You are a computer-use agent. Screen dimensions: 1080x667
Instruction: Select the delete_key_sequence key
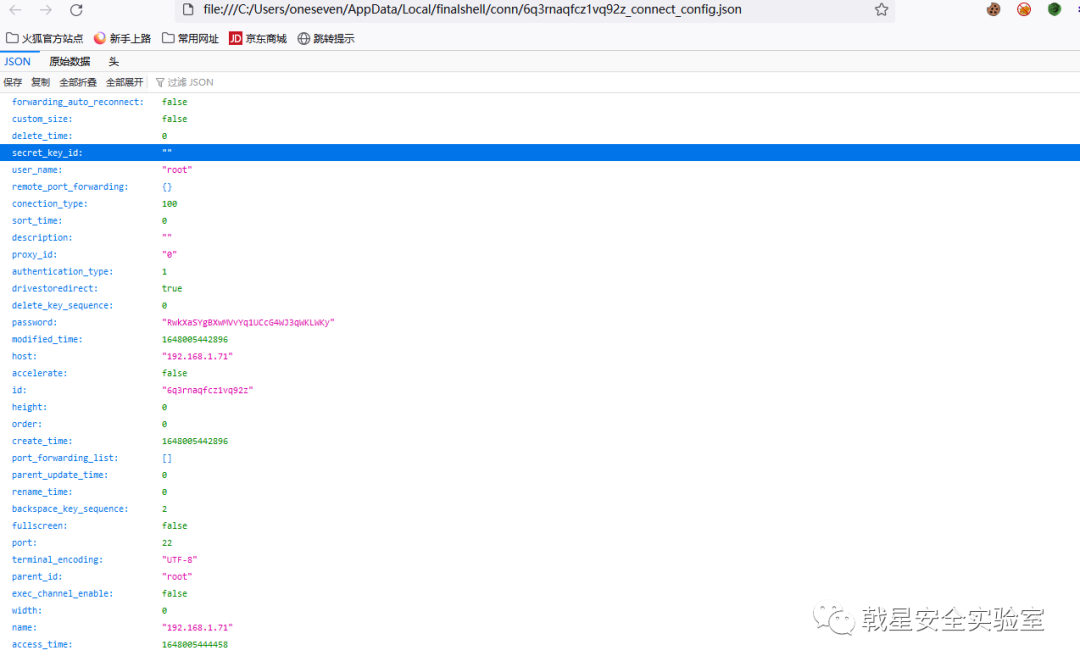pyautogui.click(x=63, y=305)
